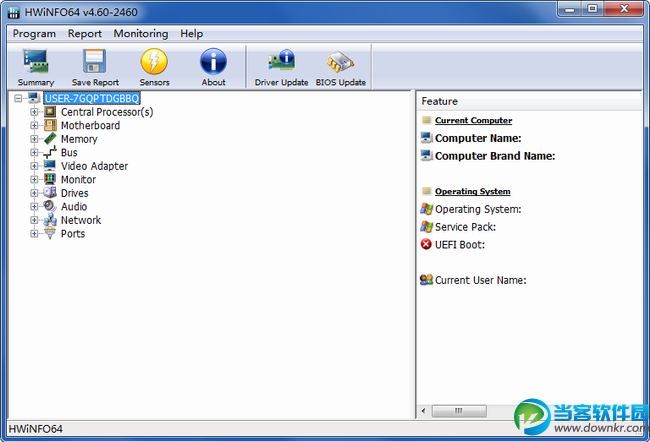
Task: Click the Feature column header
Action: coord(529,101)
